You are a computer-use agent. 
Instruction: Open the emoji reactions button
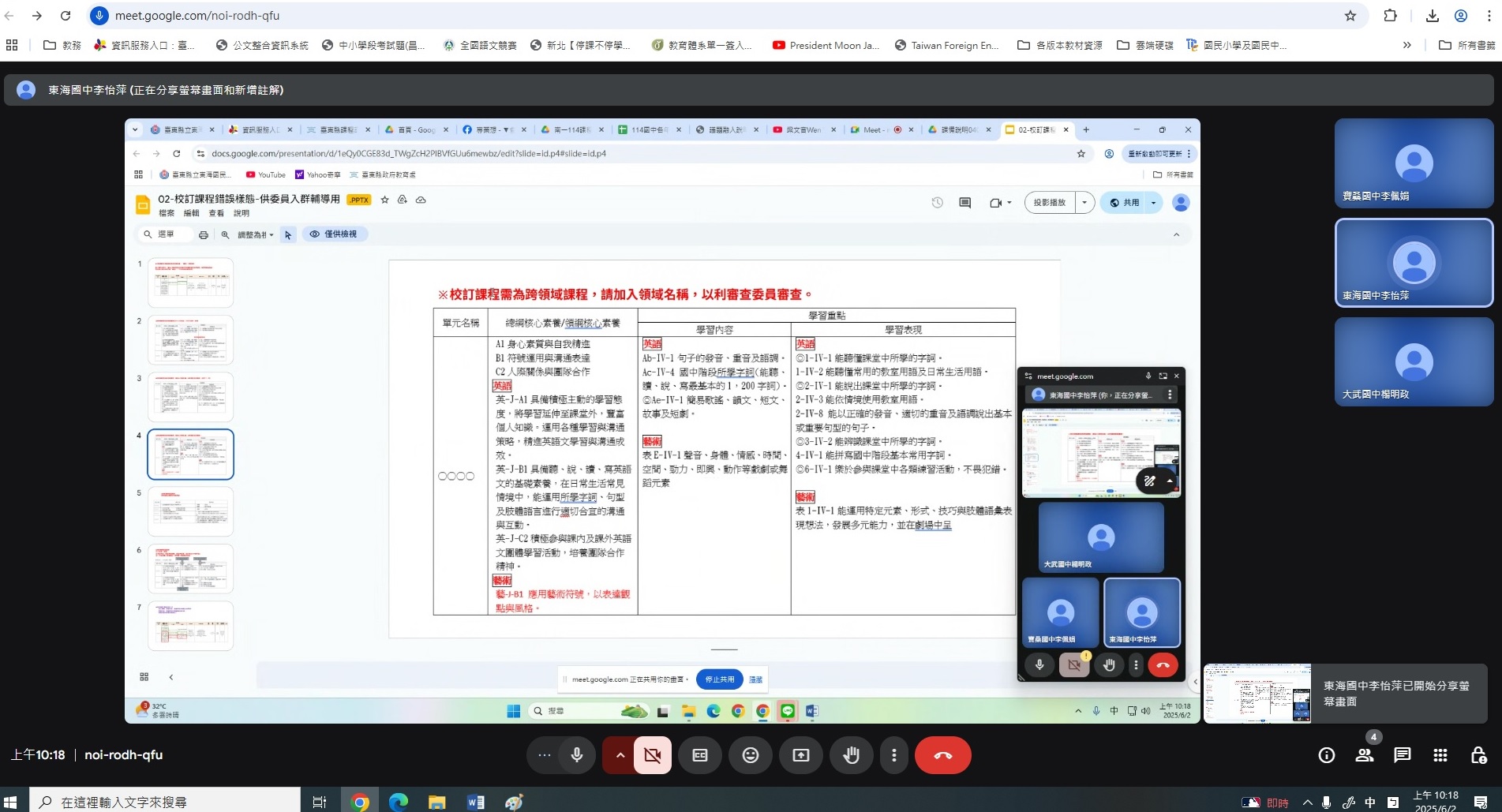click(751, 755)
